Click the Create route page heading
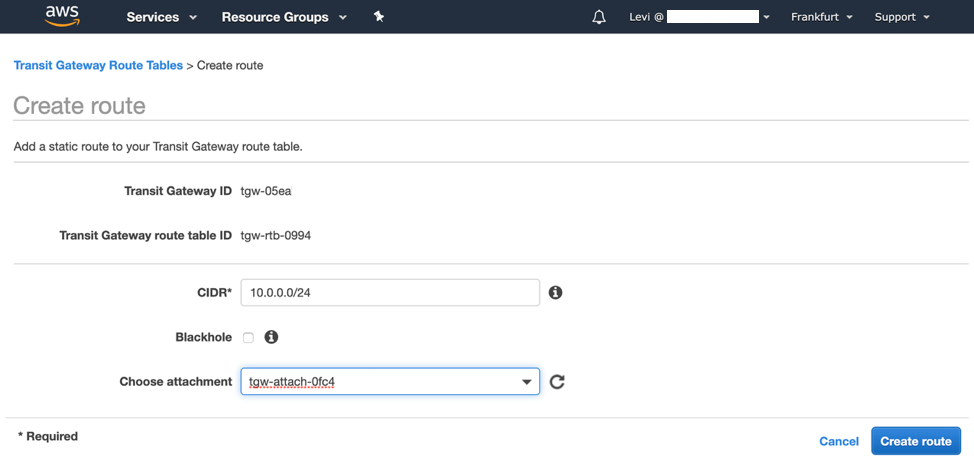Viewport: 974px width, 472px height. point(80,106)
